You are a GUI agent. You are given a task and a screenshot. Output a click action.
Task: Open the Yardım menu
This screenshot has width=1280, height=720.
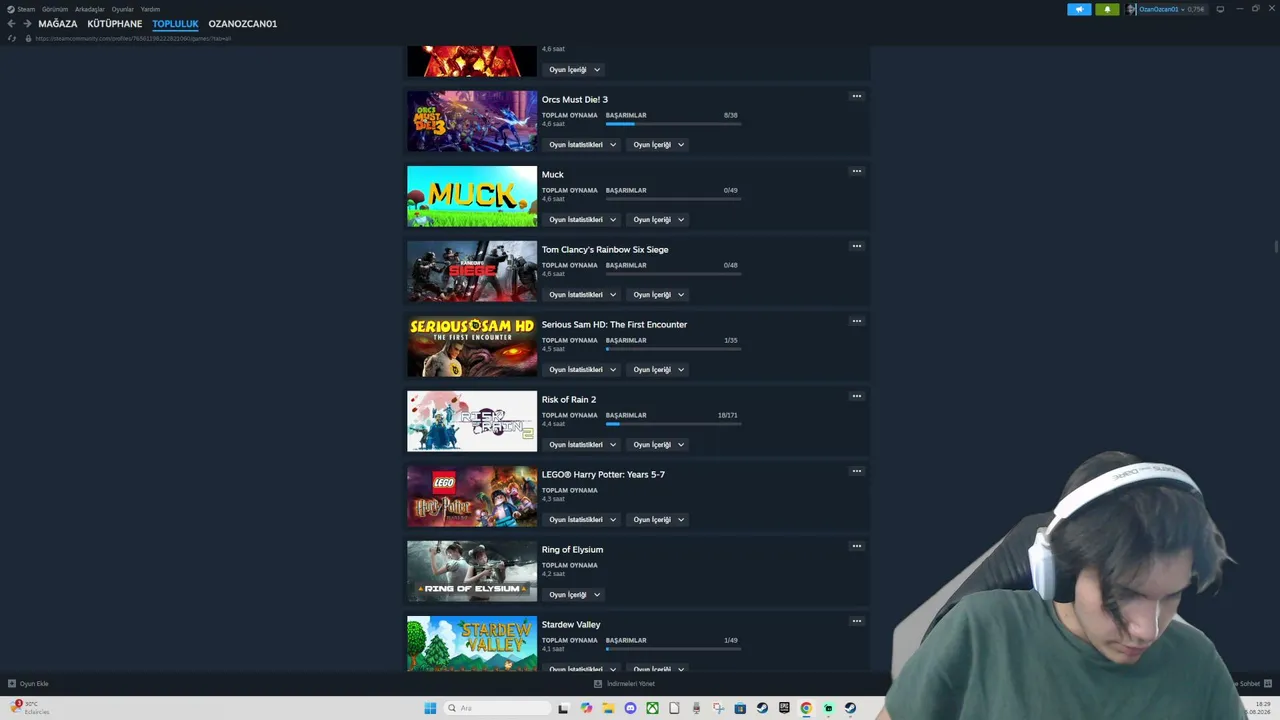[x=150, y=9]
